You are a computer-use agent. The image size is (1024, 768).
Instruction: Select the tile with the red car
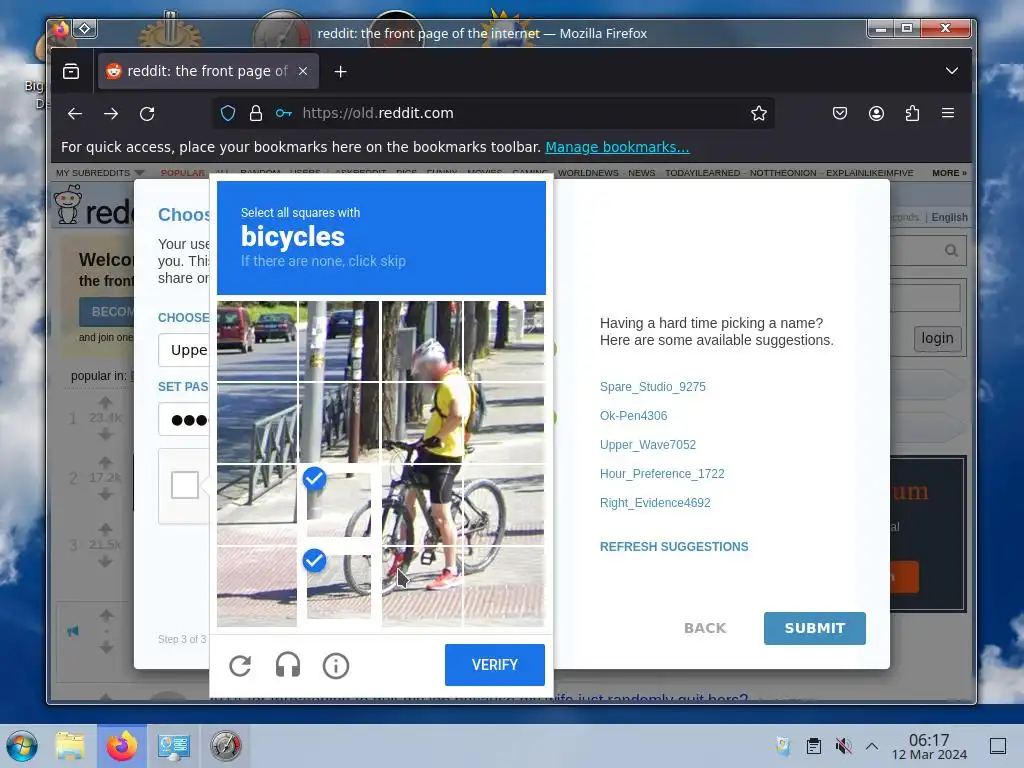click(257, 341)
